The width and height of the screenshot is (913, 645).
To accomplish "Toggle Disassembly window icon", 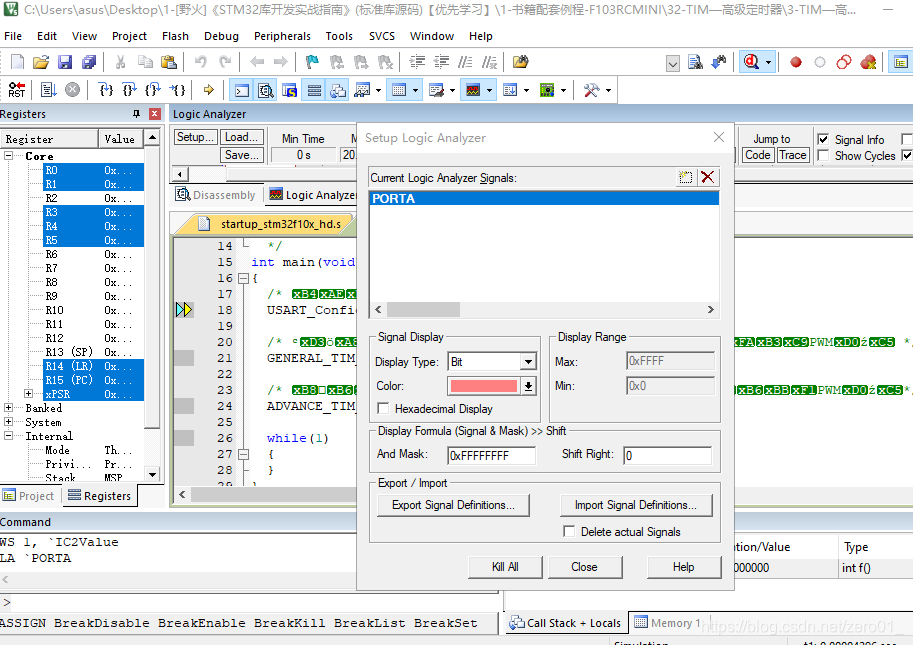I will click(x=266, y=90).
